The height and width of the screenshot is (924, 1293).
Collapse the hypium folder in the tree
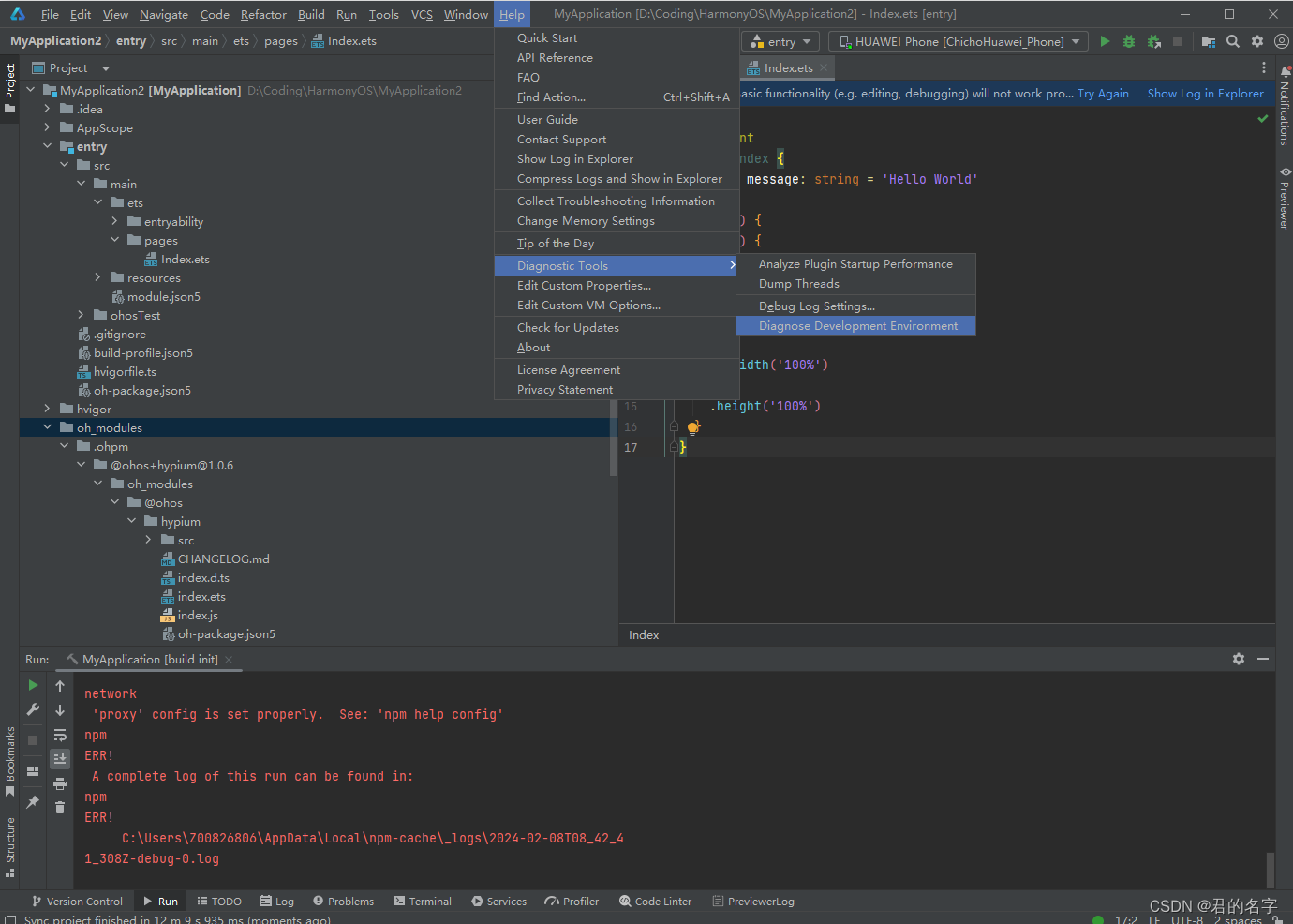coord(131,521)
